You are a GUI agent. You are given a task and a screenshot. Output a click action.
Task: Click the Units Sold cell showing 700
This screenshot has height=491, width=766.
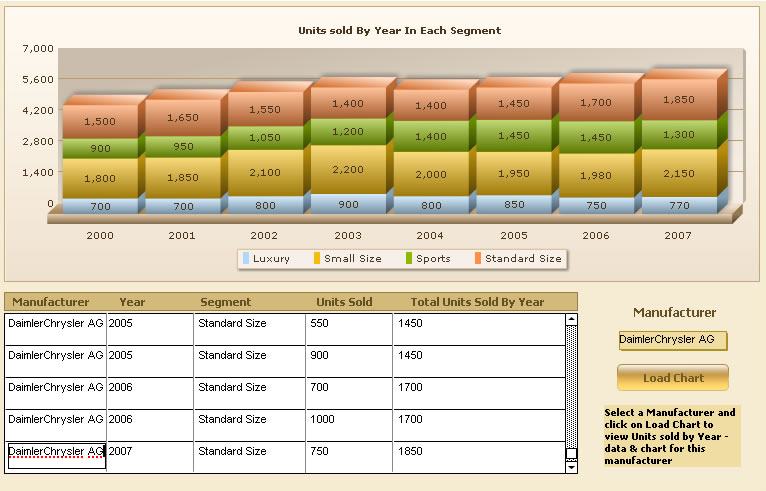pyautogui.click(x=349, y=393)
